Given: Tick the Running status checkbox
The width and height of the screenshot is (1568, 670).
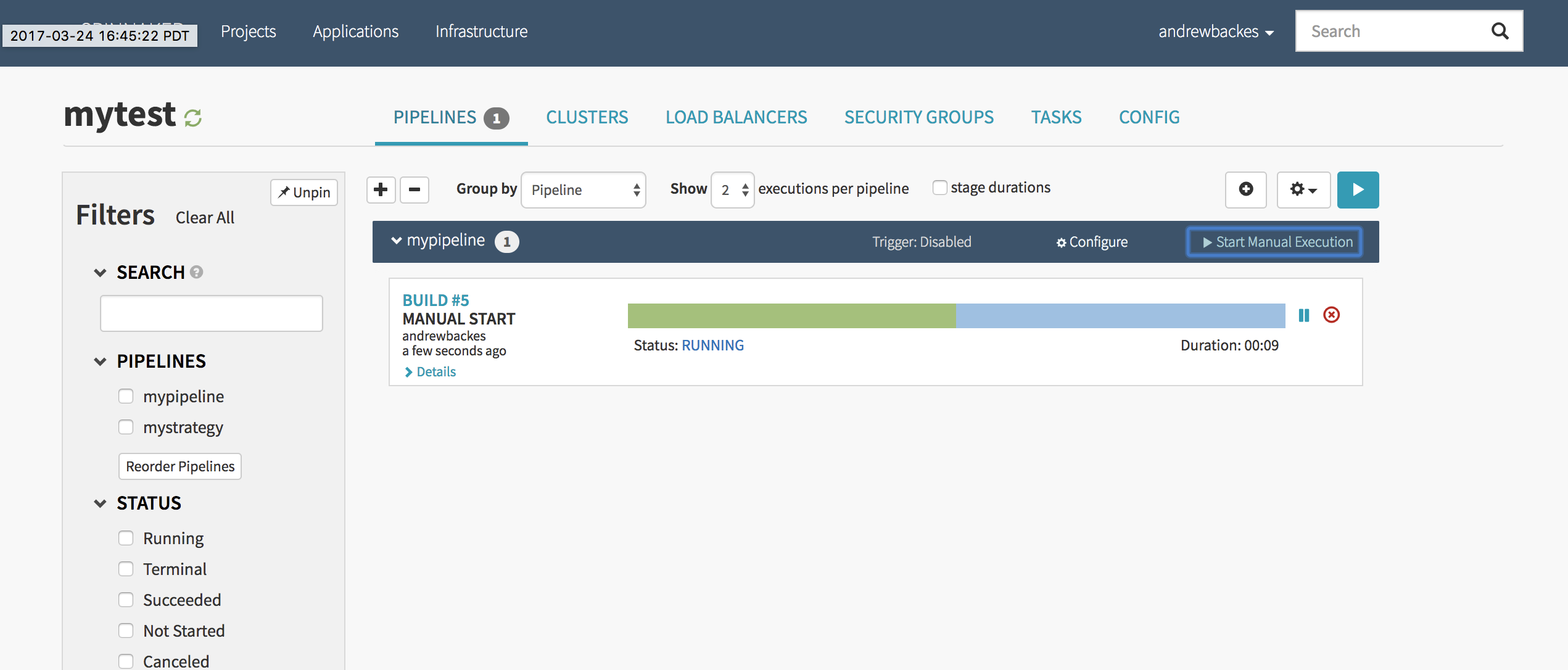Looking at the screenshot, I should pos(126,538).
